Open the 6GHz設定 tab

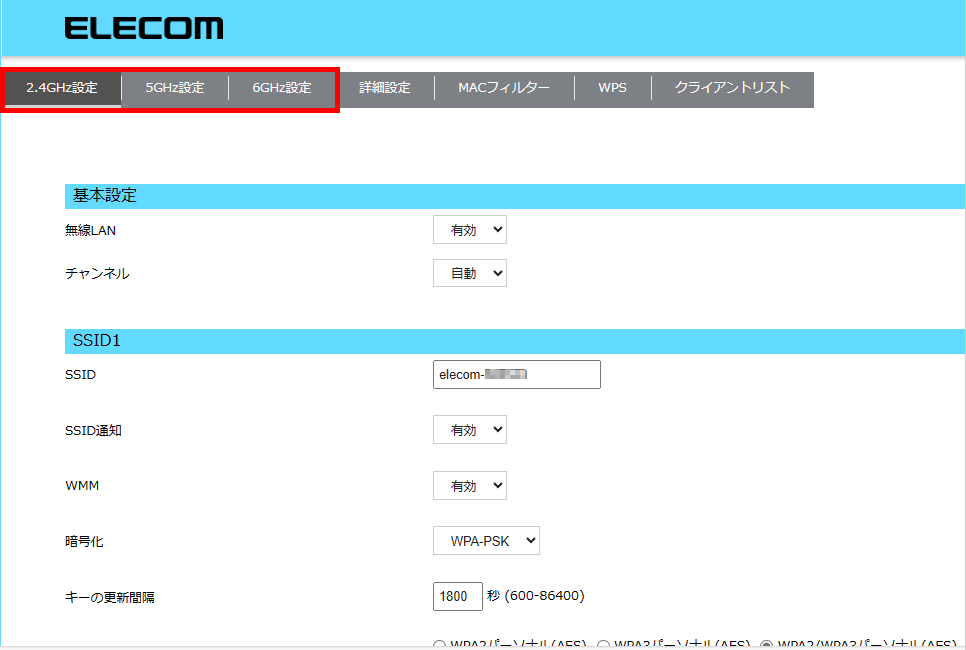282,88
